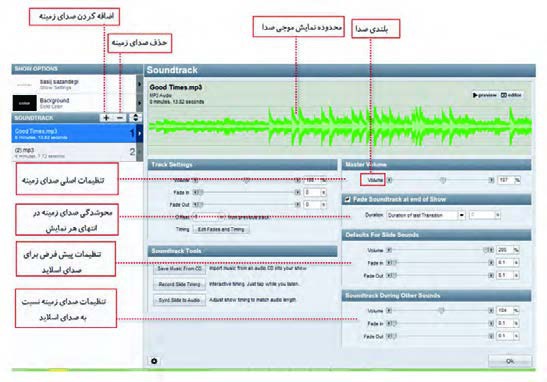Viewport: 547px width, 382px height.
Task: Click Defaults For Slide Sounds Fade Out increase arrow
Action: 491,276
